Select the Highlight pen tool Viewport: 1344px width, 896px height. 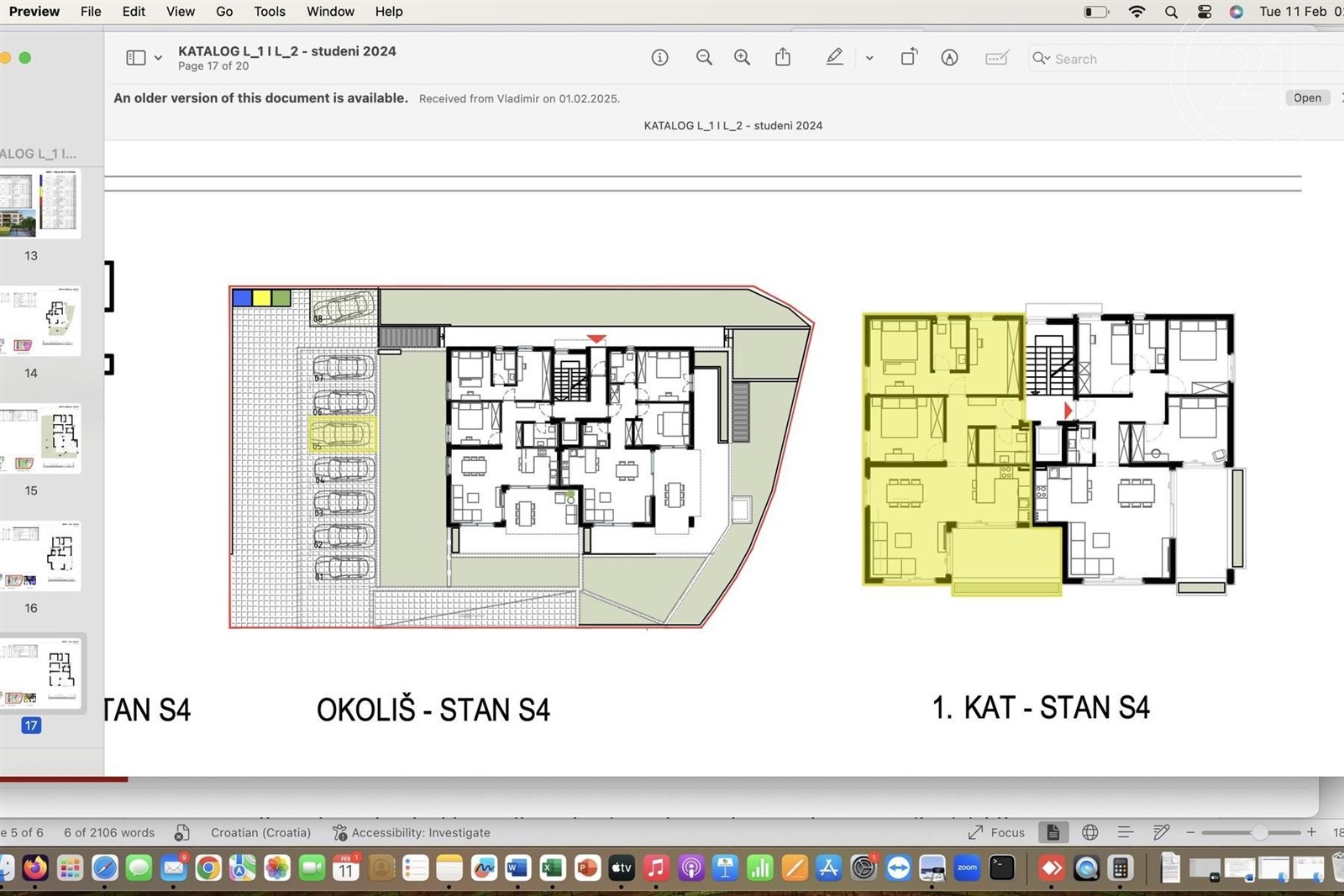click(x=834, y=57)
